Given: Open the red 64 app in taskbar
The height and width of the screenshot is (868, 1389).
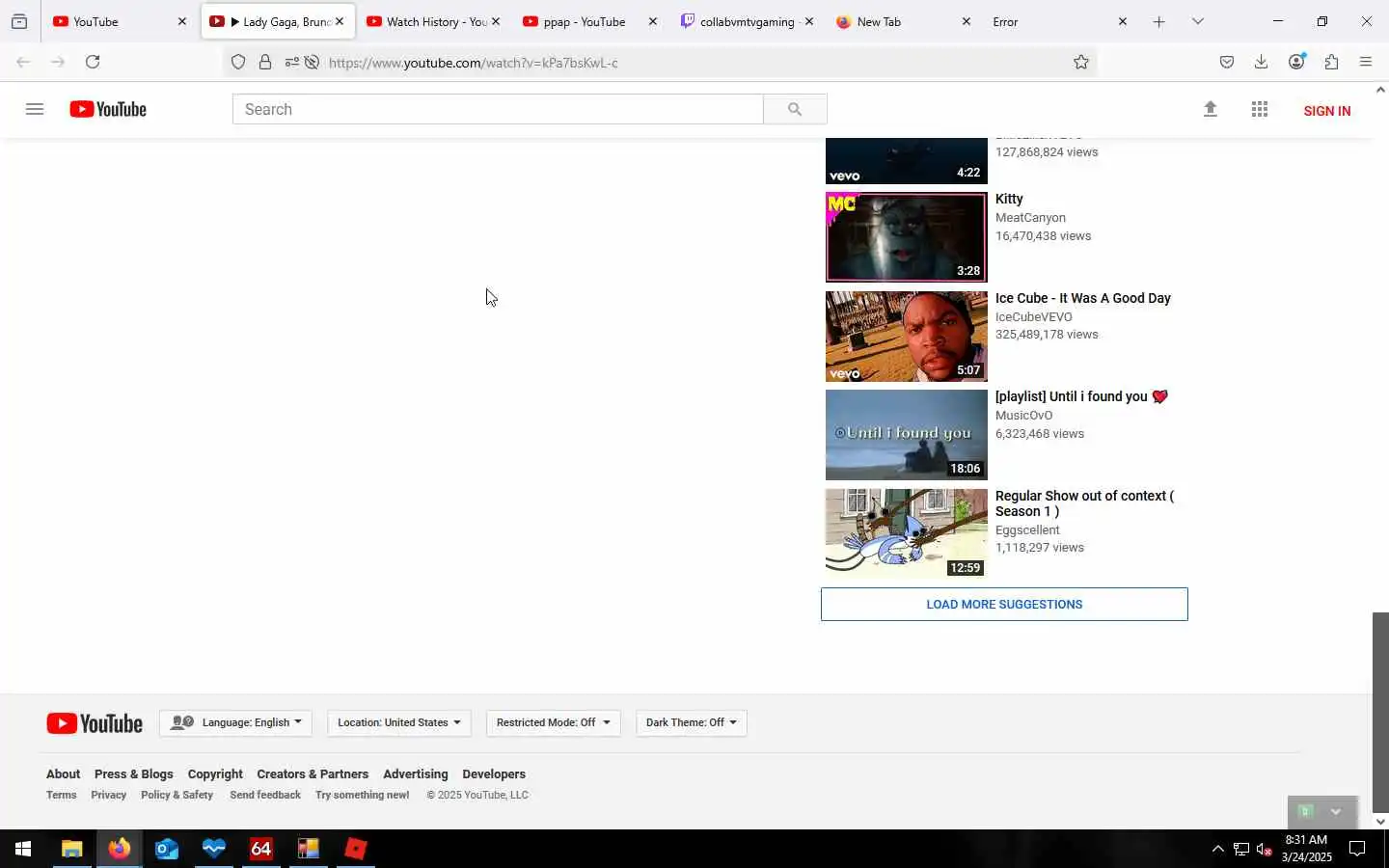Looking at the screenshot, I should pyautogui.click(x=261, y=849).
